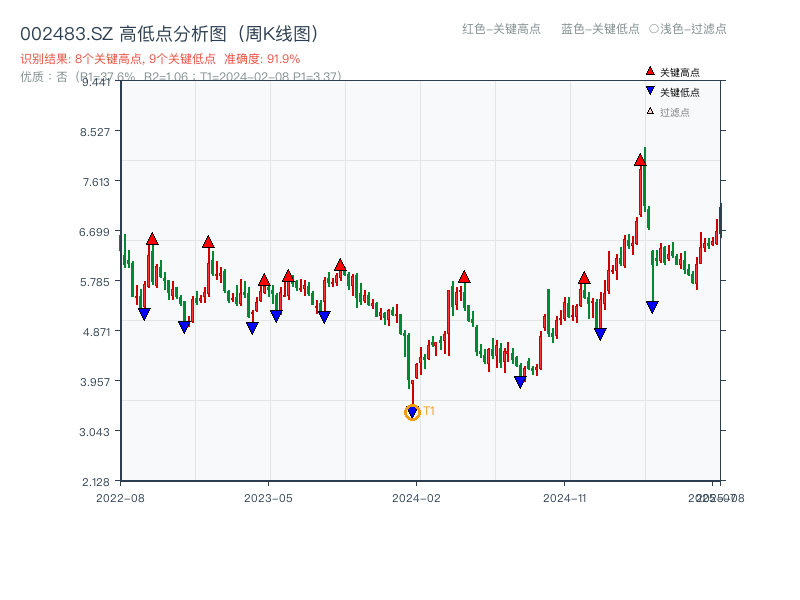Click the 2024-02 date axis label
The width and height of the screenshot is (800, 600).
416,497
